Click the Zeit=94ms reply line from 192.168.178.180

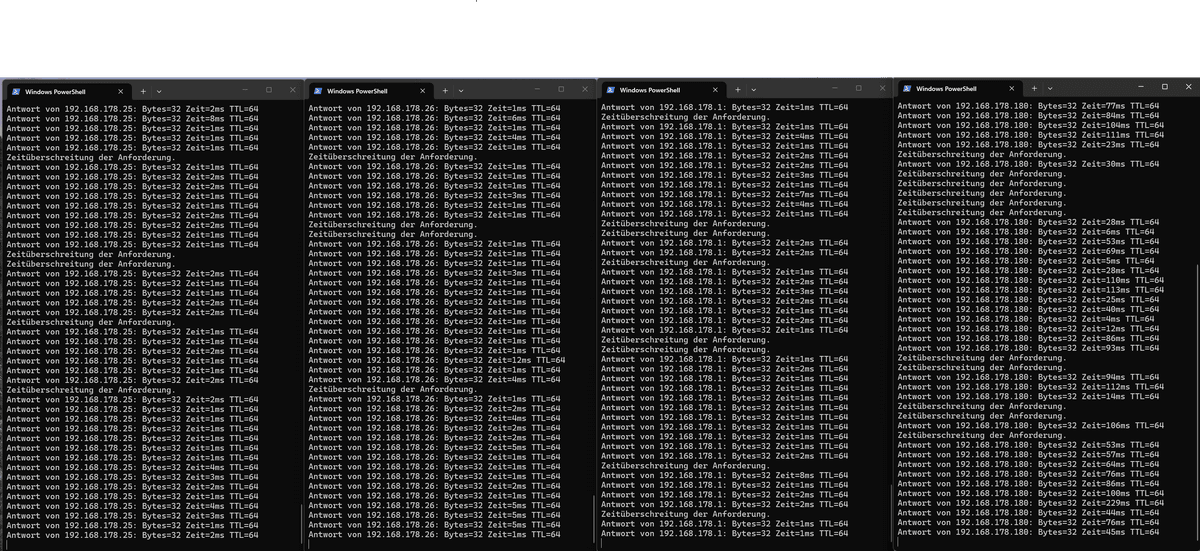coord(1028,377)
